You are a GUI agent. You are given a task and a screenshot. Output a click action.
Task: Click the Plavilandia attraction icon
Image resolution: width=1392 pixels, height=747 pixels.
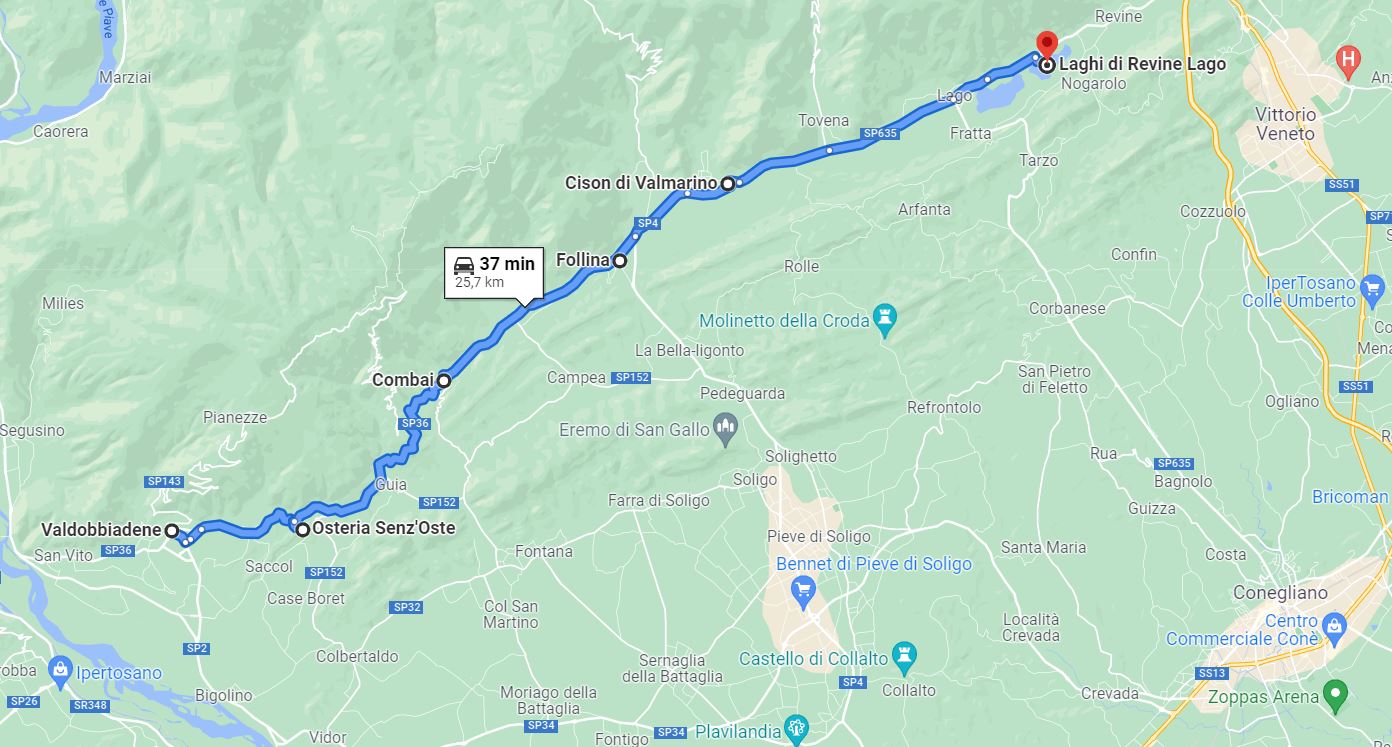click(x=795, y=726)
